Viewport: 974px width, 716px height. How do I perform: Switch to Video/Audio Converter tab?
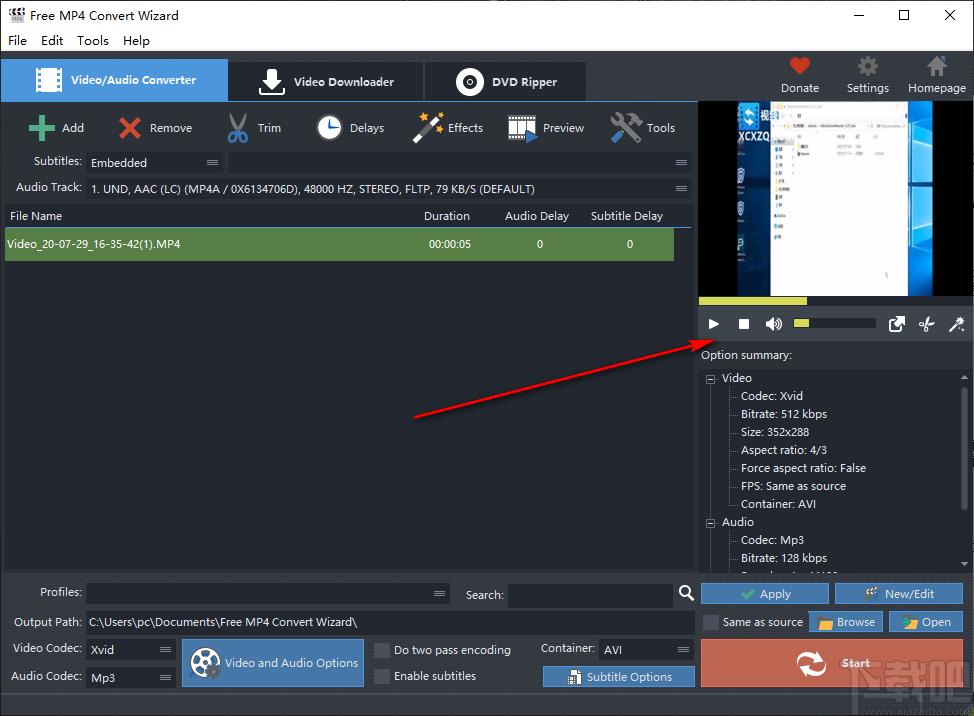click(x=114, y=80)
